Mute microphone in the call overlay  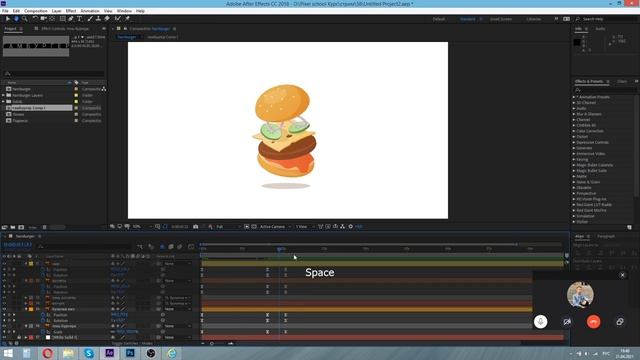pyautogui.click(x=540, y=322)
